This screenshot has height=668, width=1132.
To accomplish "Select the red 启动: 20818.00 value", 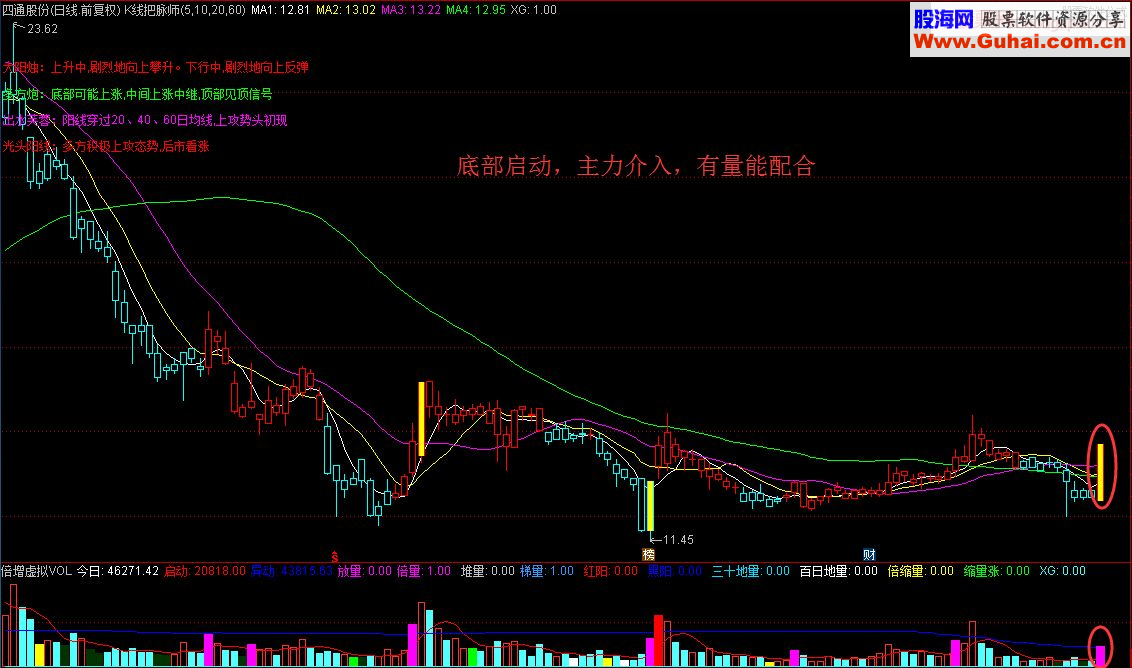I will [205, 571].
